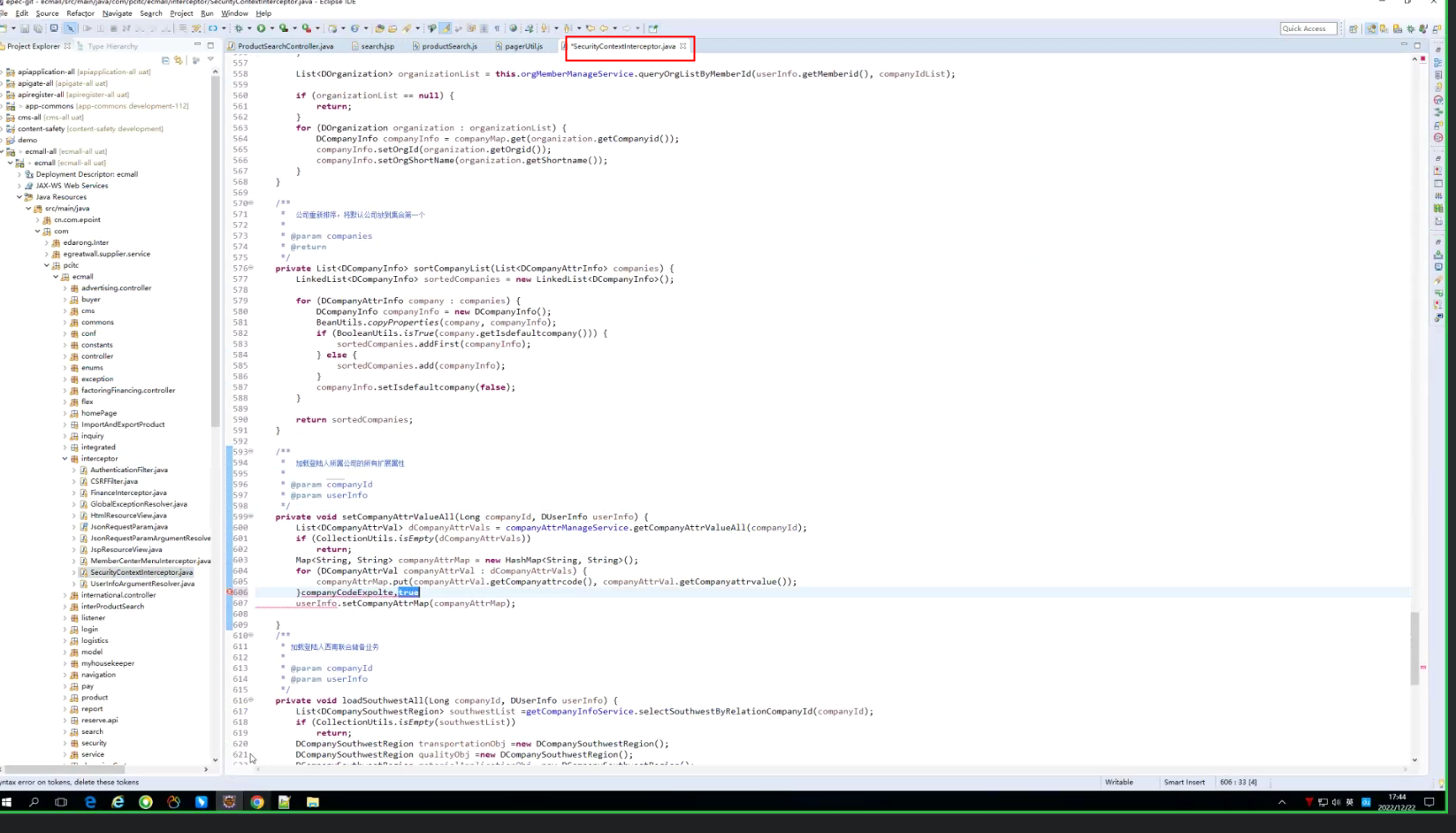
Task: Click the Quick Access search field
Action: [x=1308, y=28]
